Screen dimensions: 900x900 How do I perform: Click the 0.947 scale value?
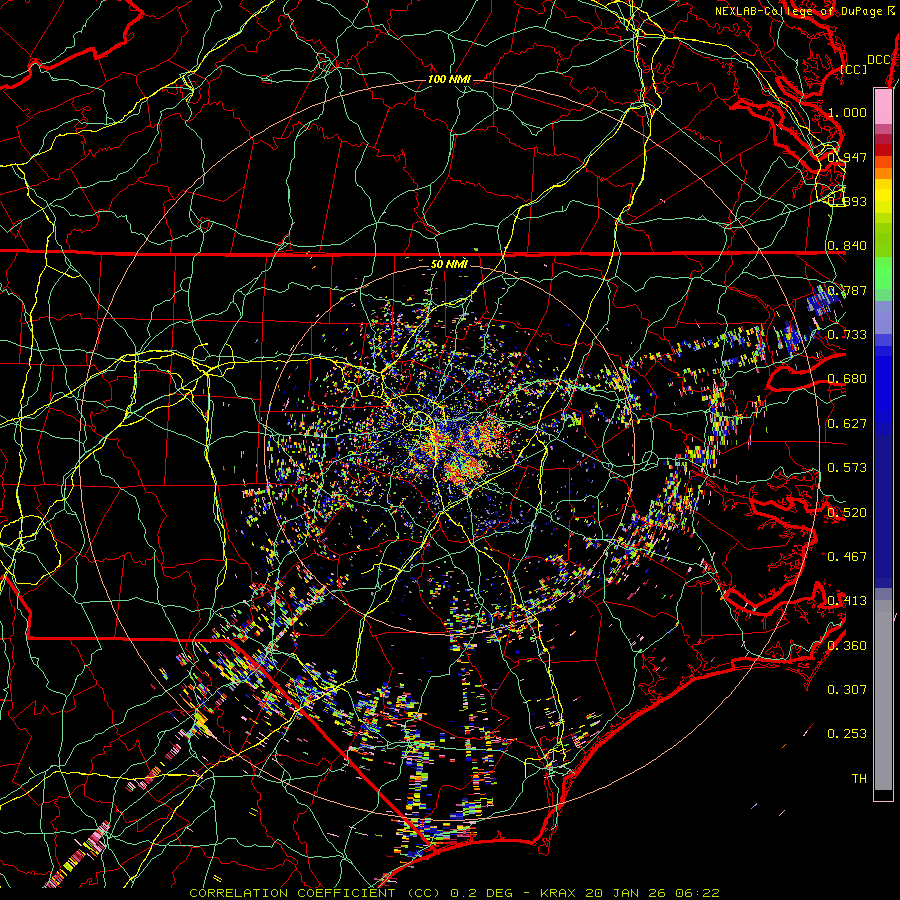click(847, 157)
